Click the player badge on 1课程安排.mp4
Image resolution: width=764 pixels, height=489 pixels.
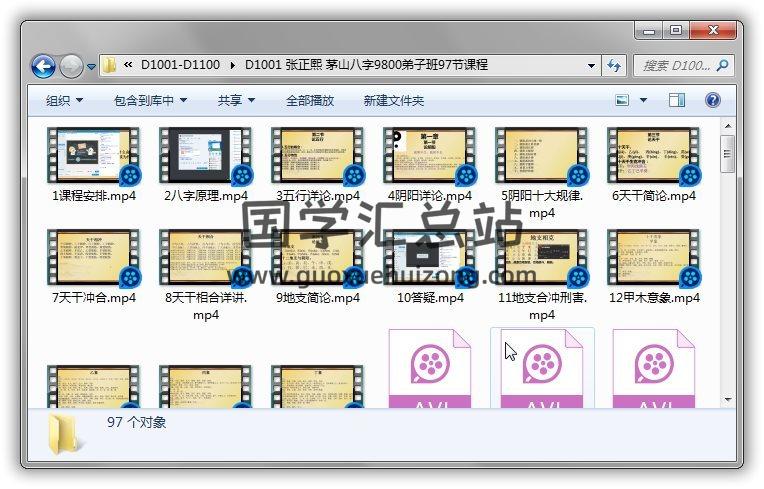pyautogui.click(x=130, y=175)
